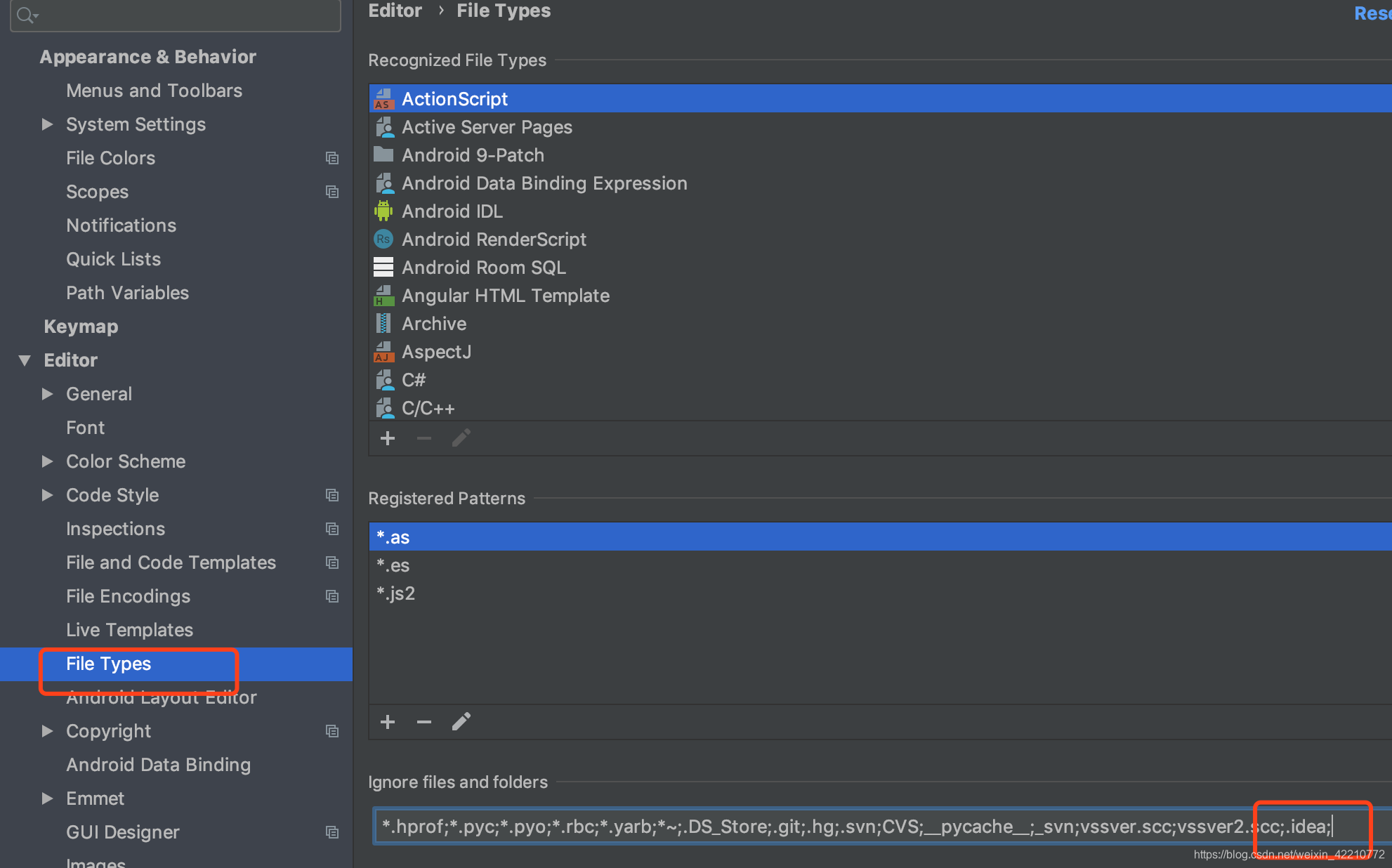The image size is (1392, 868).
Task: Edit selected registered pattern pencil icon
Action: coord(461,722)
